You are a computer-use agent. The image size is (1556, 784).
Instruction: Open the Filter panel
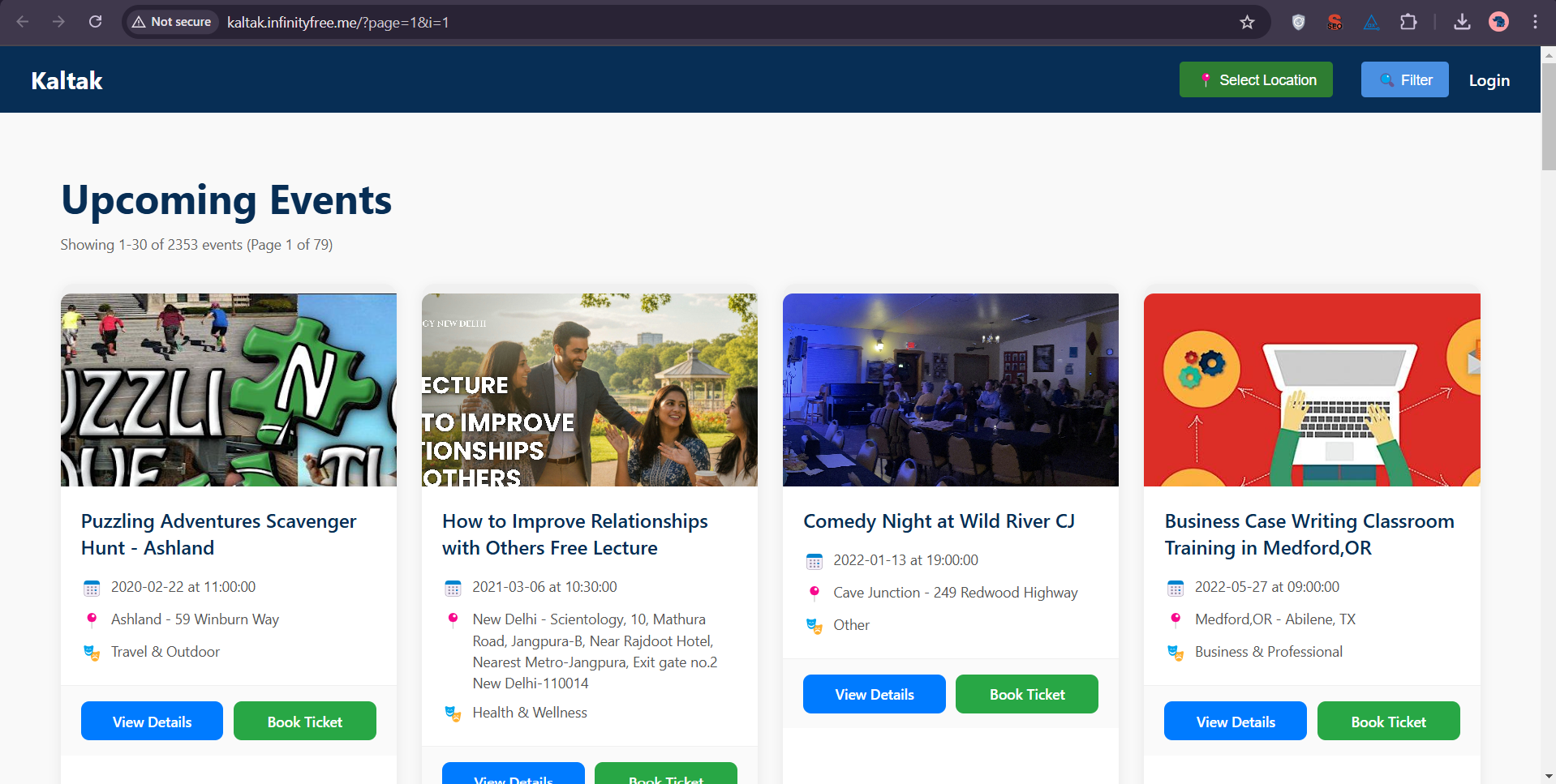click(1404, 79)
